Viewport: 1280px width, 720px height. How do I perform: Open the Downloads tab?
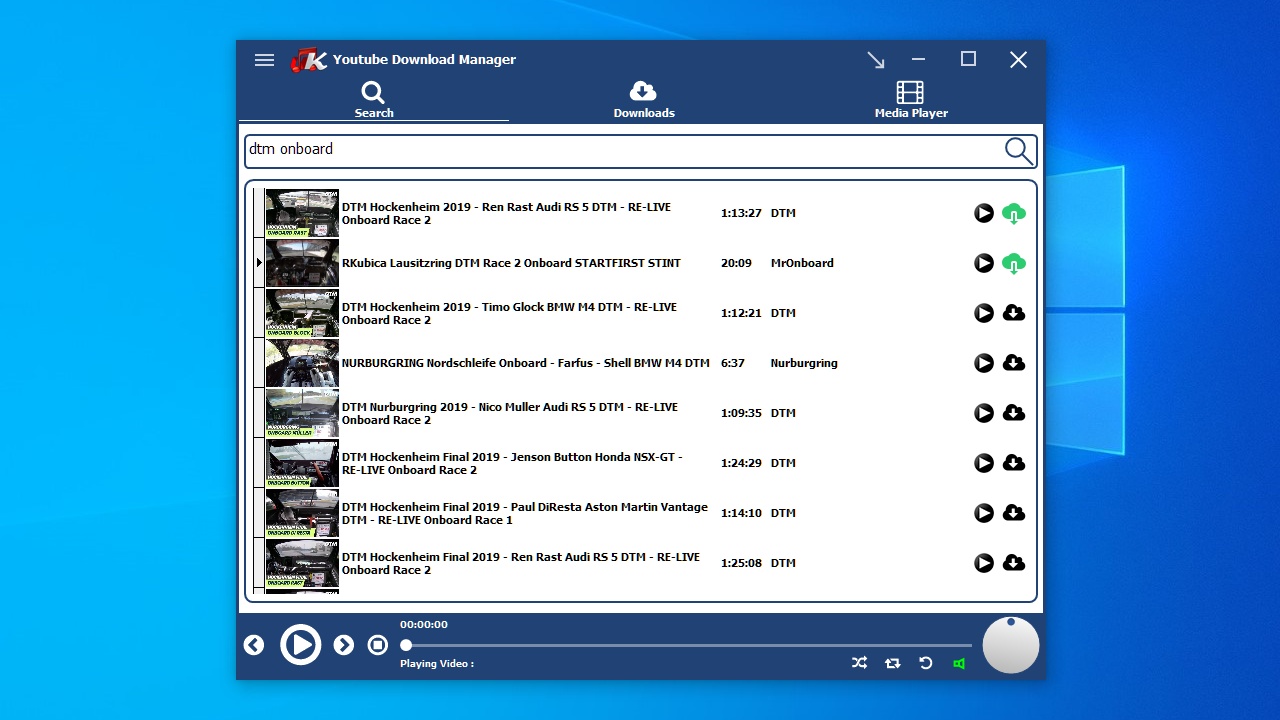(644, 100)
